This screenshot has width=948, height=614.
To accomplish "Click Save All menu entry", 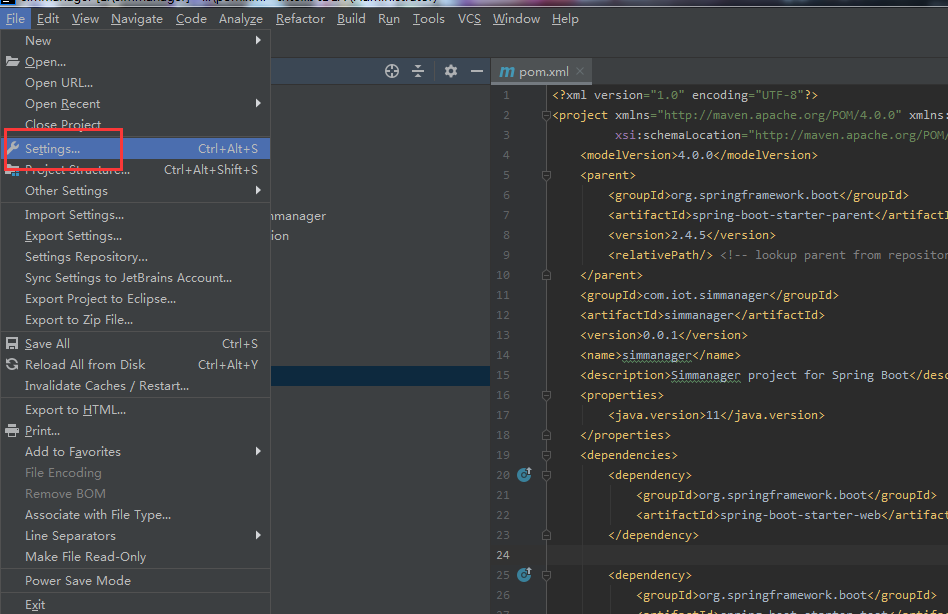I will click(47, 344).
